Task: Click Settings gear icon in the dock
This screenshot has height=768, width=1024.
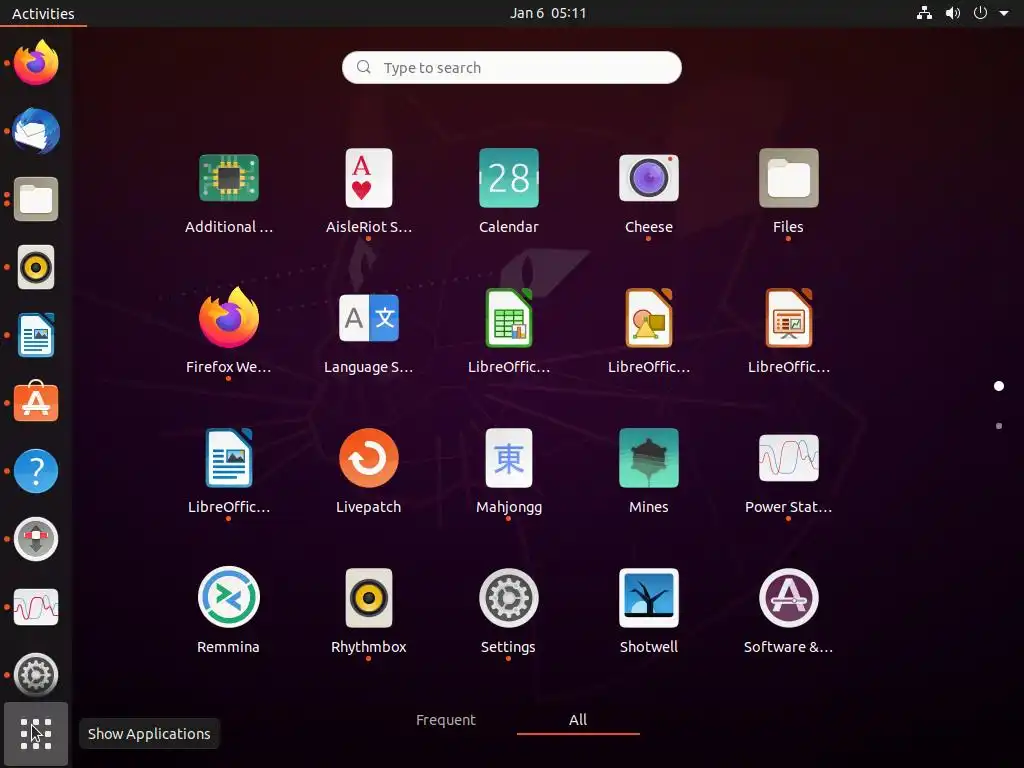Action: pyautogui.click(x=36, y=675)
